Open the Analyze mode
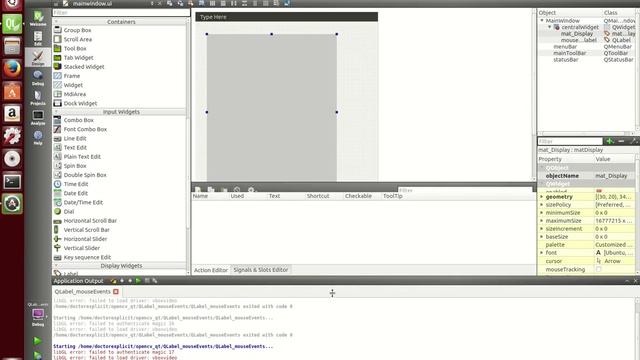Screen dimensions: 640x360 [38, 118]
